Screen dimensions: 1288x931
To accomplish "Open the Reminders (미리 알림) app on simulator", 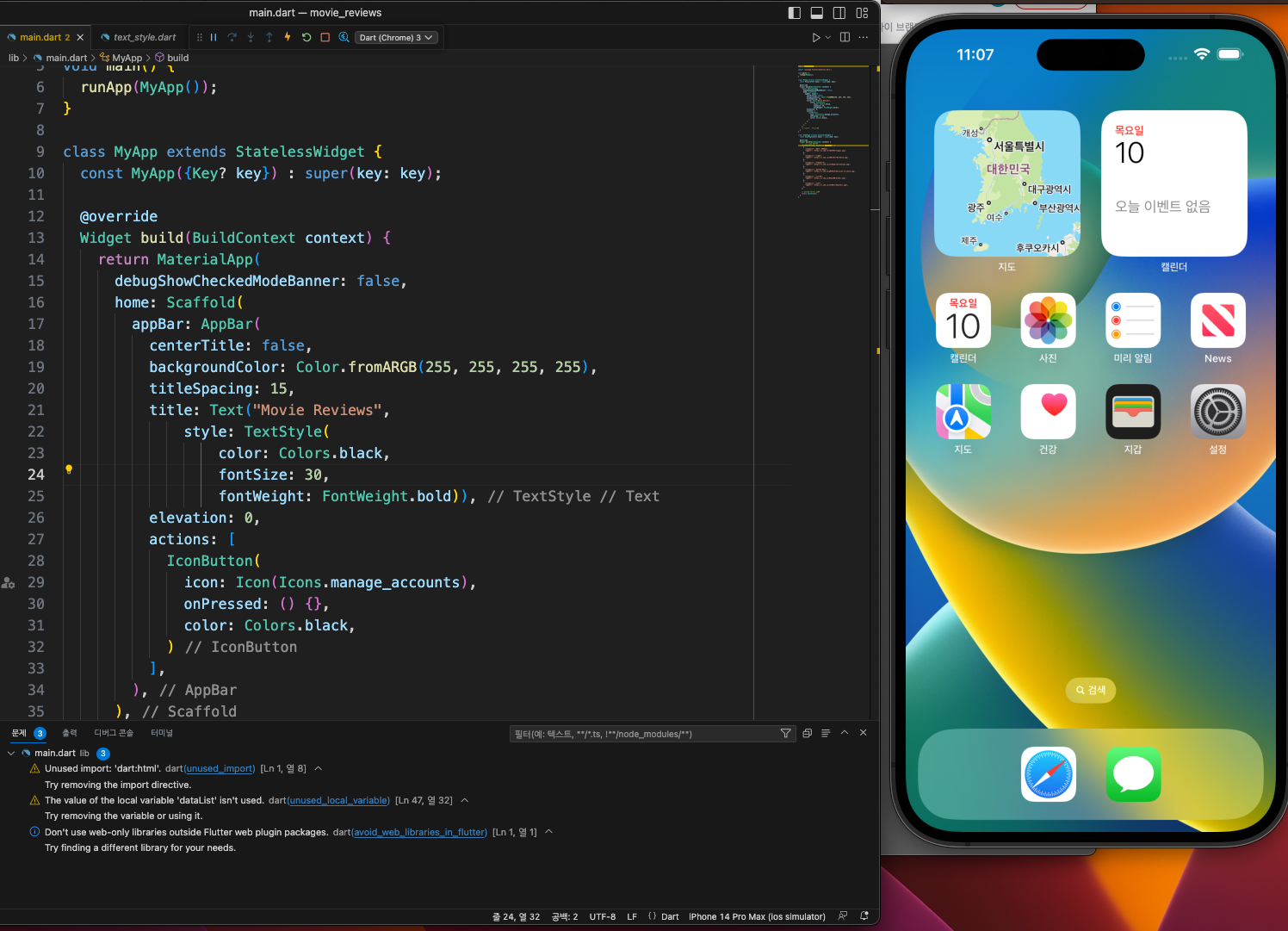I will (x=1133, y=320).
